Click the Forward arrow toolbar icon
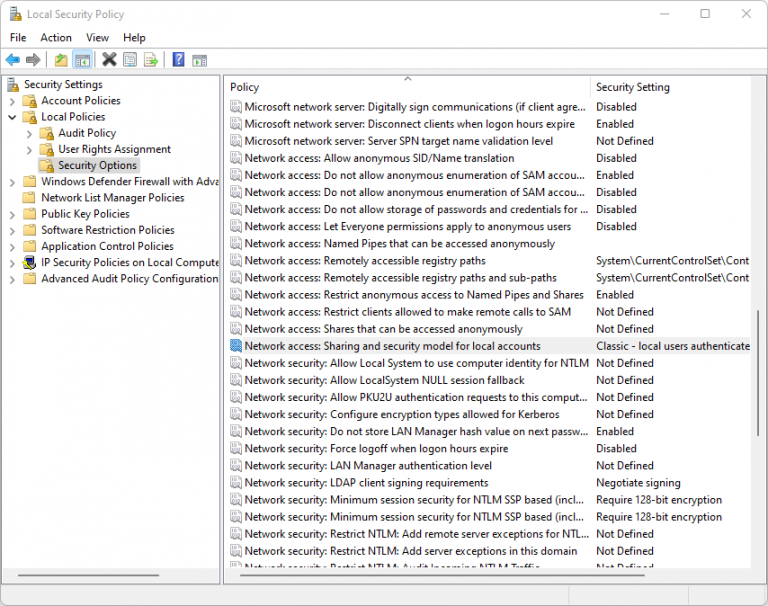The image size is (768, 606). [x=33, y=60]
